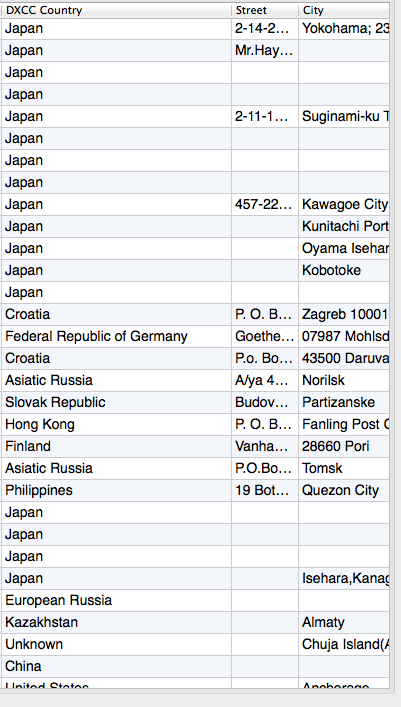Select the Goethe… street cell
The width and height of the screenshot is (401, 707).
coord(265,336)
